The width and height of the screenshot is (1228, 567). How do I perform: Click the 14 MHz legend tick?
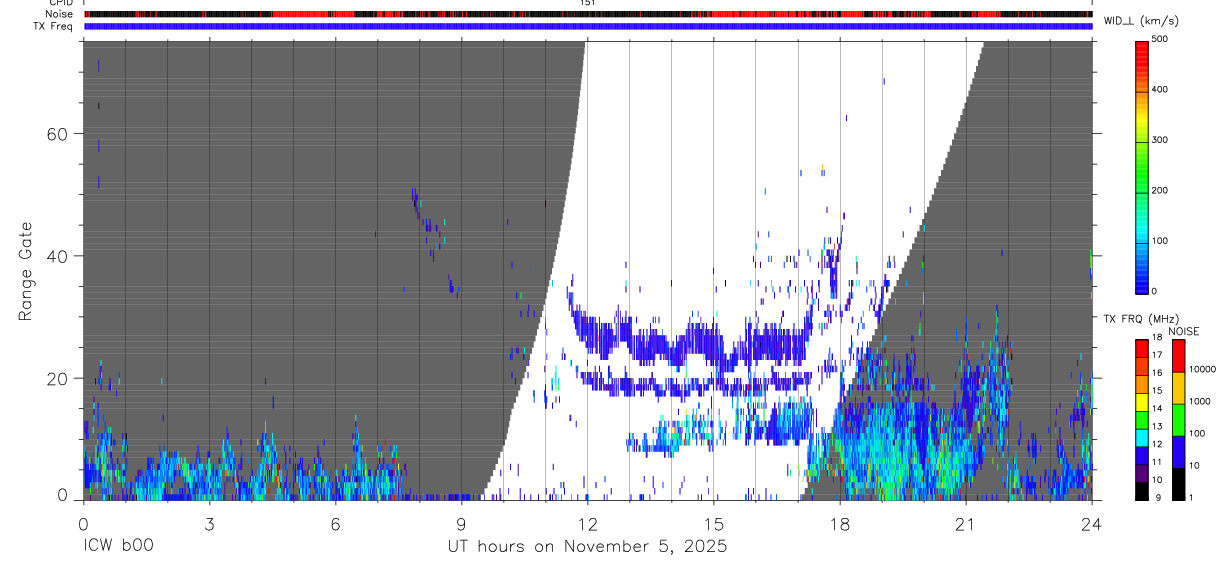click(x=1157, y=409)
